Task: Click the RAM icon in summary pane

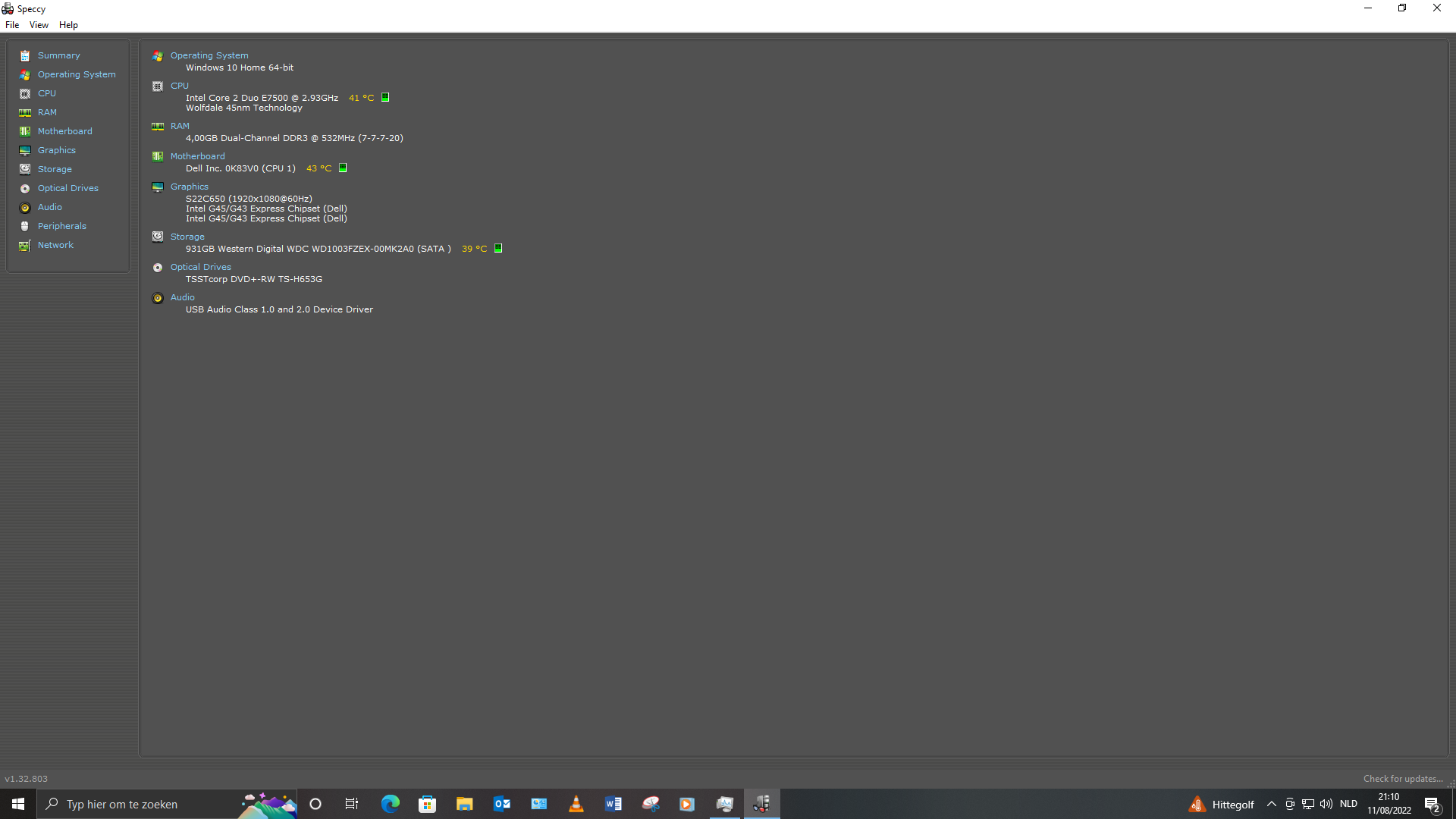Action: 158,126
